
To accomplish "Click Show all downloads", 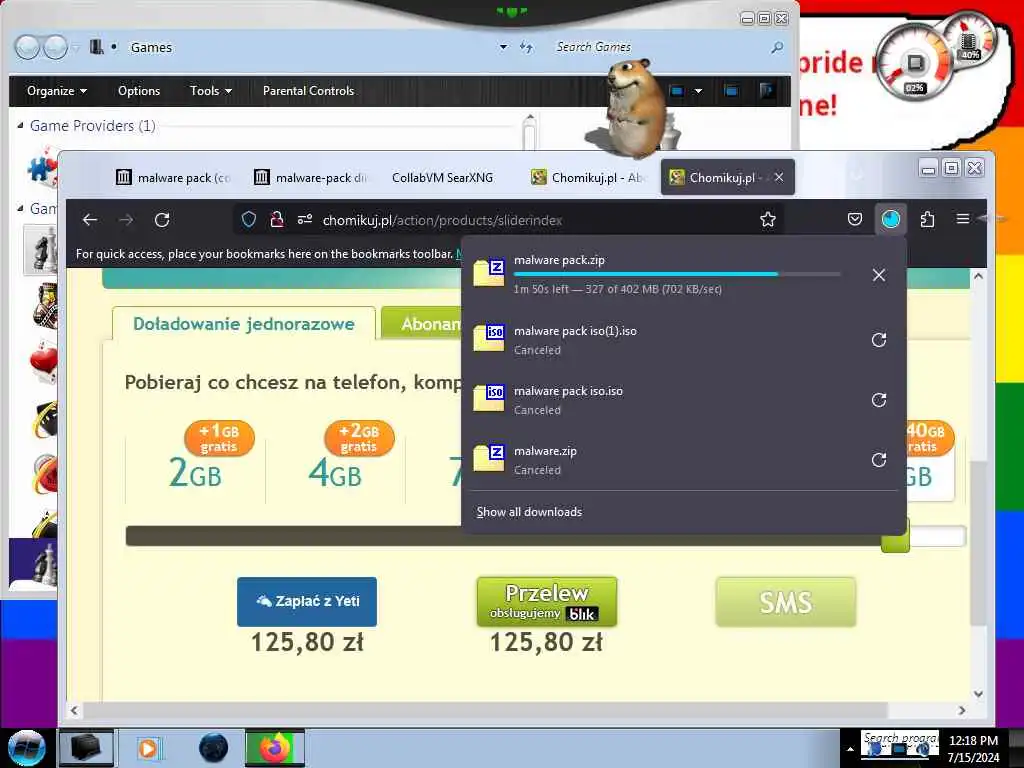I will (529, 512).
